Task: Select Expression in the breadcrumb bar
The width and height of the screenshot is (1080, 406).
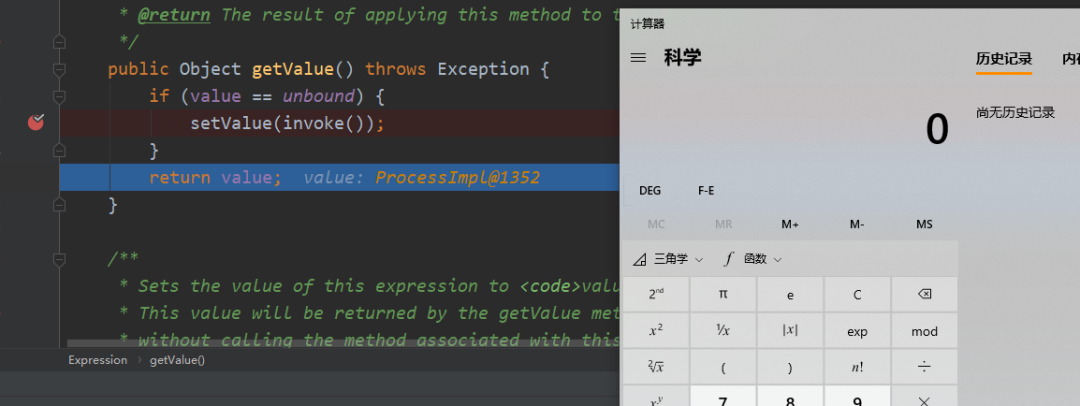Action: [x=97, y=360]
